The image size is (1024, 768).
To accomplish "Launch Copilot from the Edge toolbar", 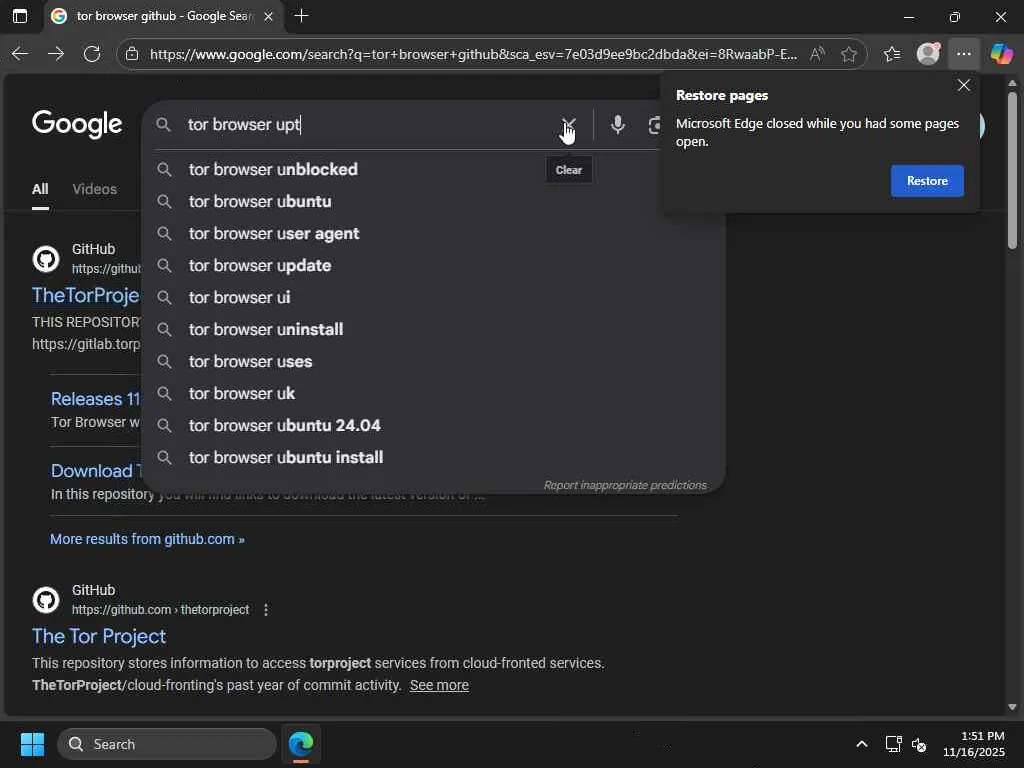I will click(1001, 54).
